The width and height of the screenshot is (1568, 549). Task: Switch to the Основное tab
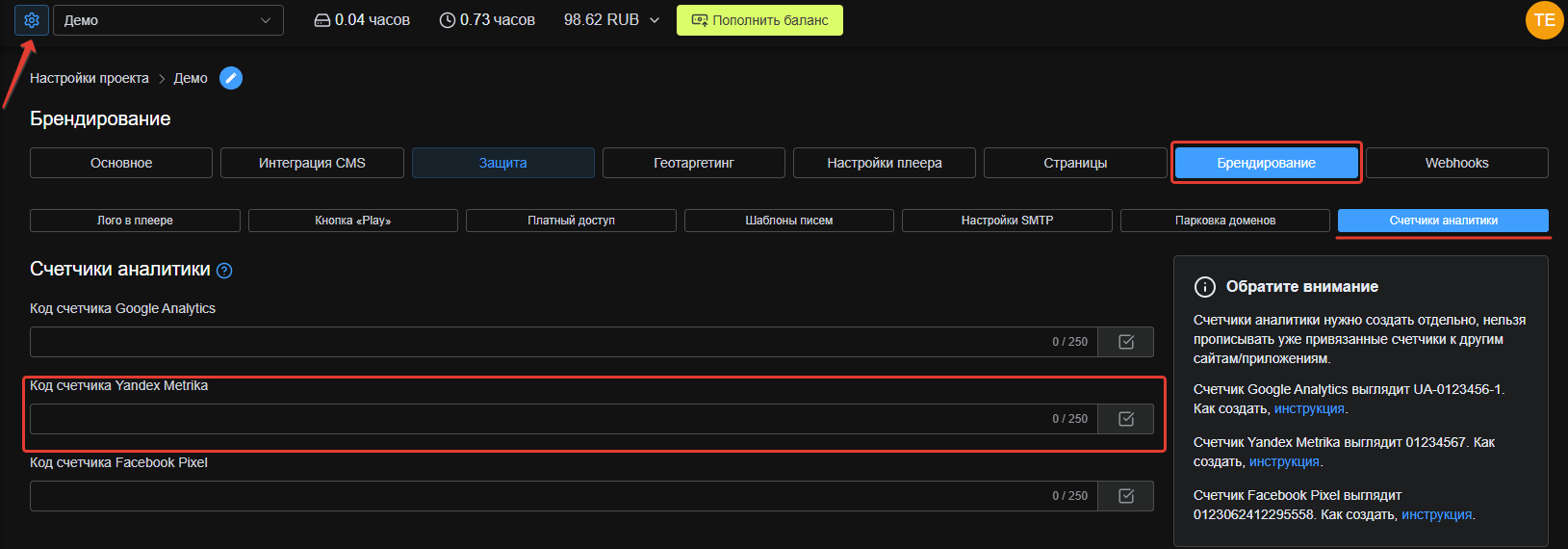pos(121,163)
